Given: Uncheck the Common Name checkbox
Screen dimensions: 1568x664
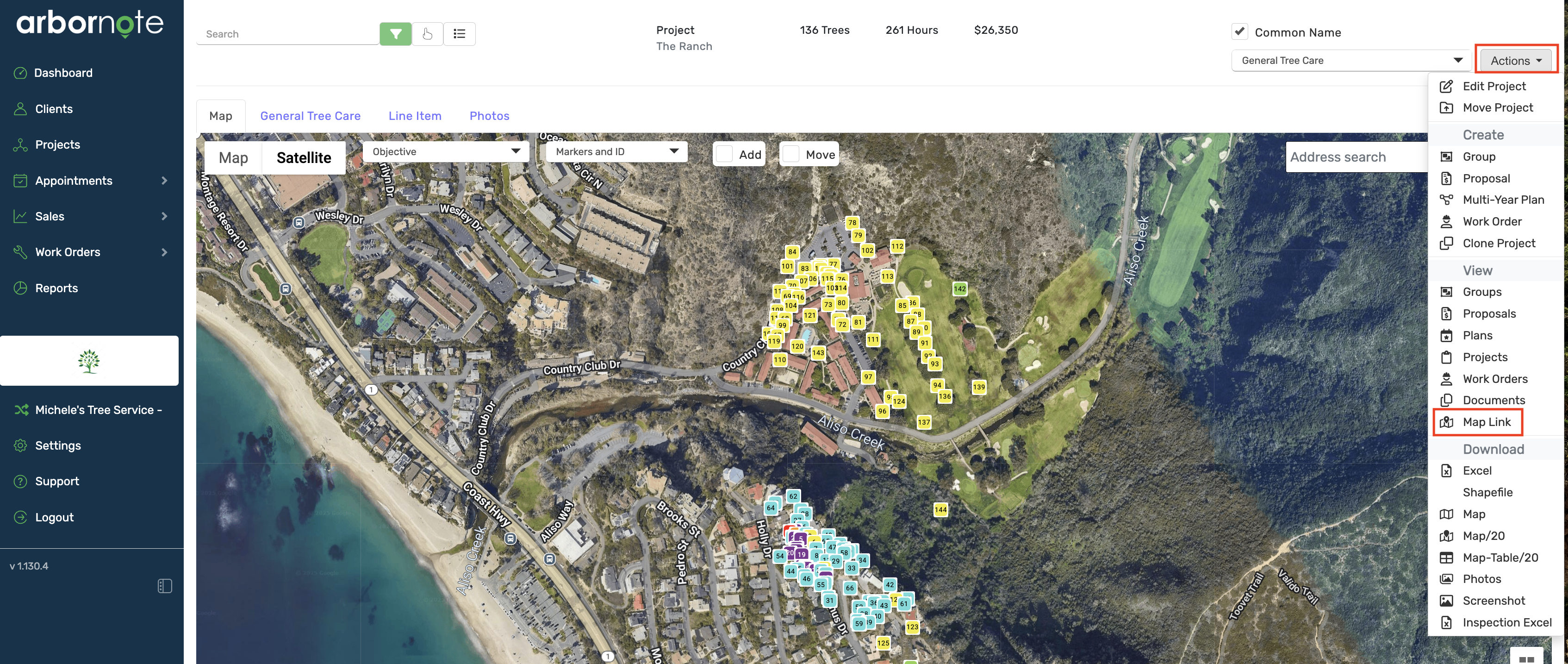Looking at the screenshot, I should pos(1239,31).
